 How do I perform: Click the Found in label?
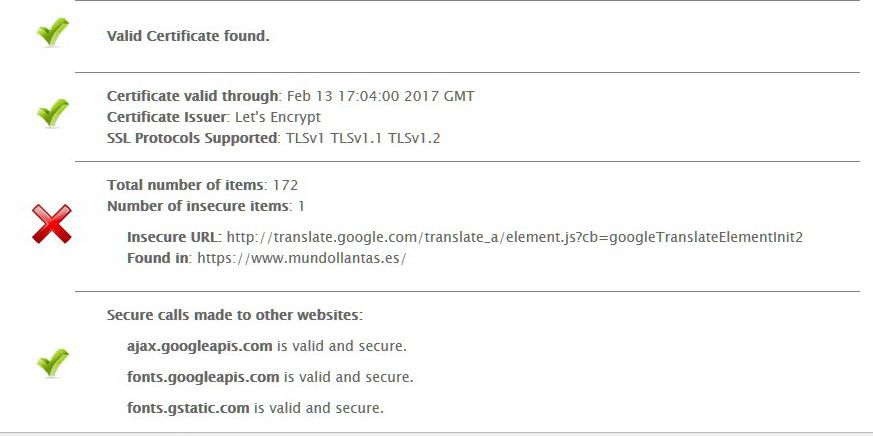tap(159, 258)
